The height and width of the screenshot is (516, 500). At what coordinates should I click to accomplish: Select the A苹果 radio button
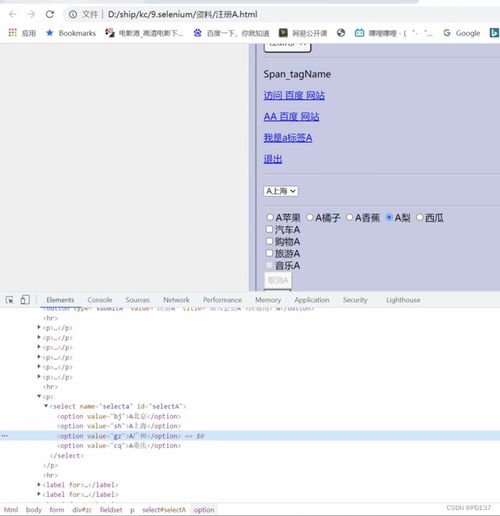click(x=270, y=217)
